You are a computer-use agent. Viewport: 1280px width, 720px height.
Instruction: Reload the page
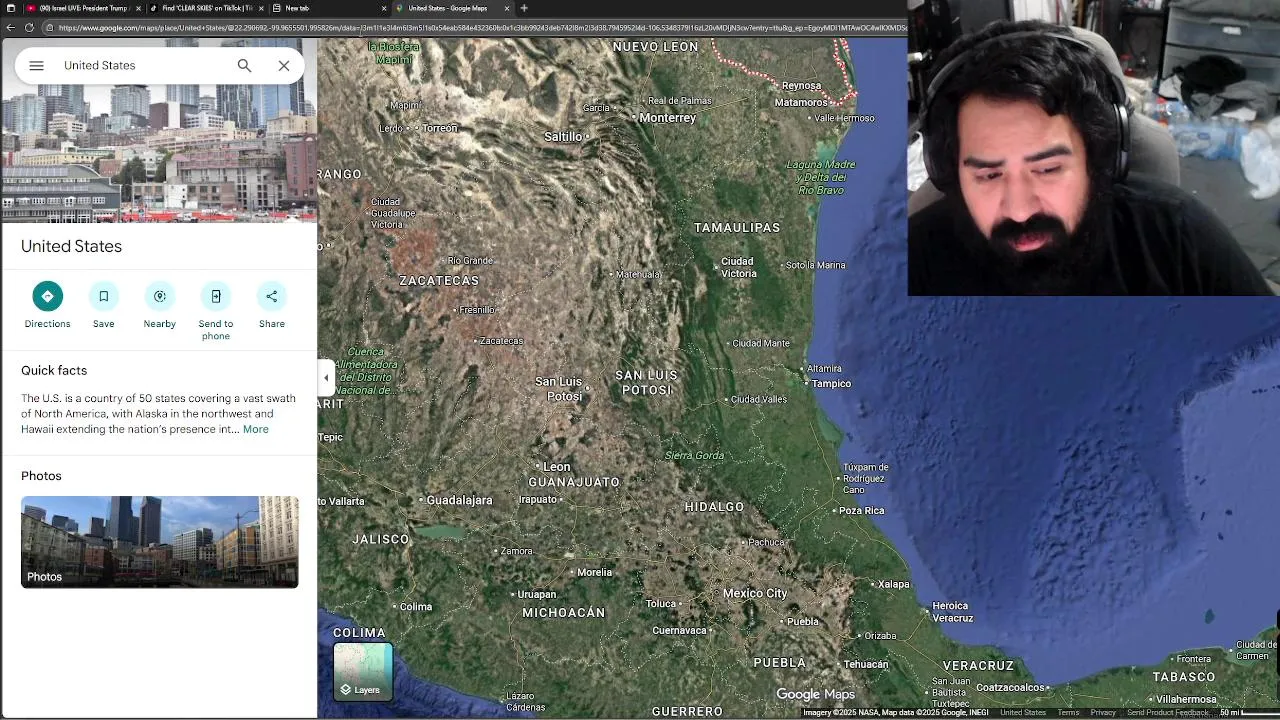pos(30,27)
